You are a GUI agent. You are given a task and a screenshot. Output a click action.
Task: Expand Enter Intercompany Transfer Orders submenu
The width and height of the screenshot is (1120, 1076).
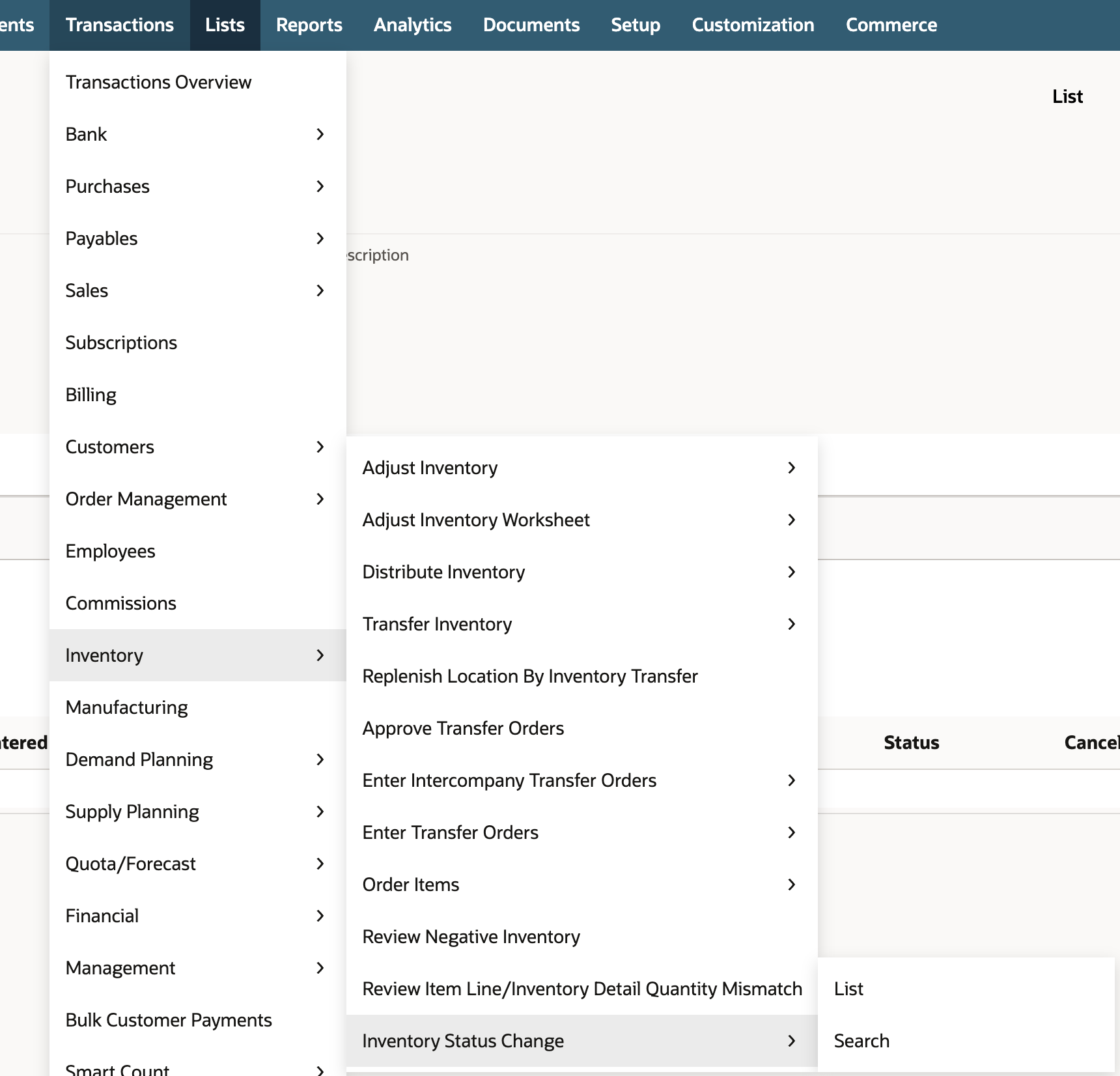[x=582, y=780]
